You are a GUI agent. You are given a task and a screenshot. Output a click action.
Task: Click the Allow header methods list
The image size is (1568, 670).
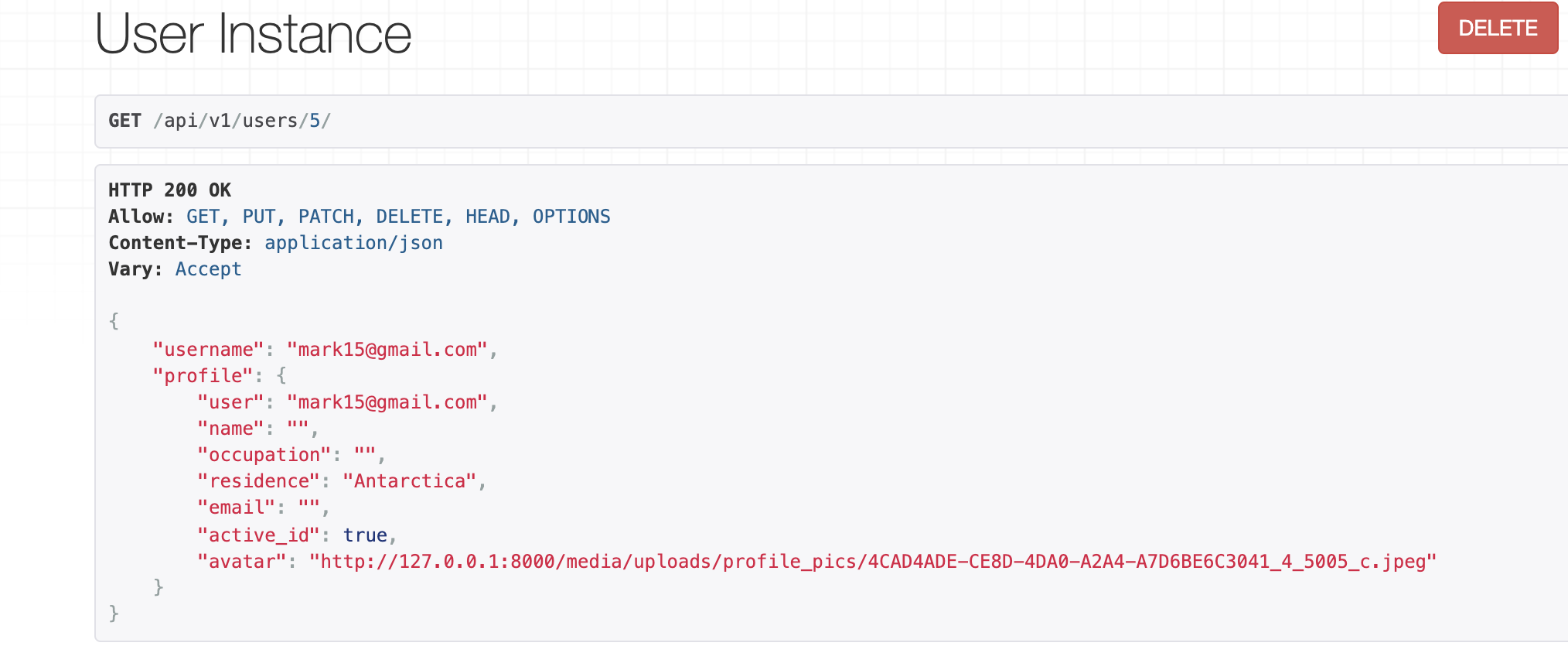398,217
